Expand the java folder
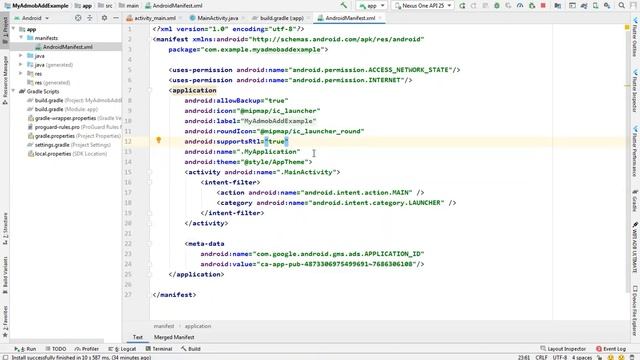Screen dimensions: 640x360 (21, 56)
